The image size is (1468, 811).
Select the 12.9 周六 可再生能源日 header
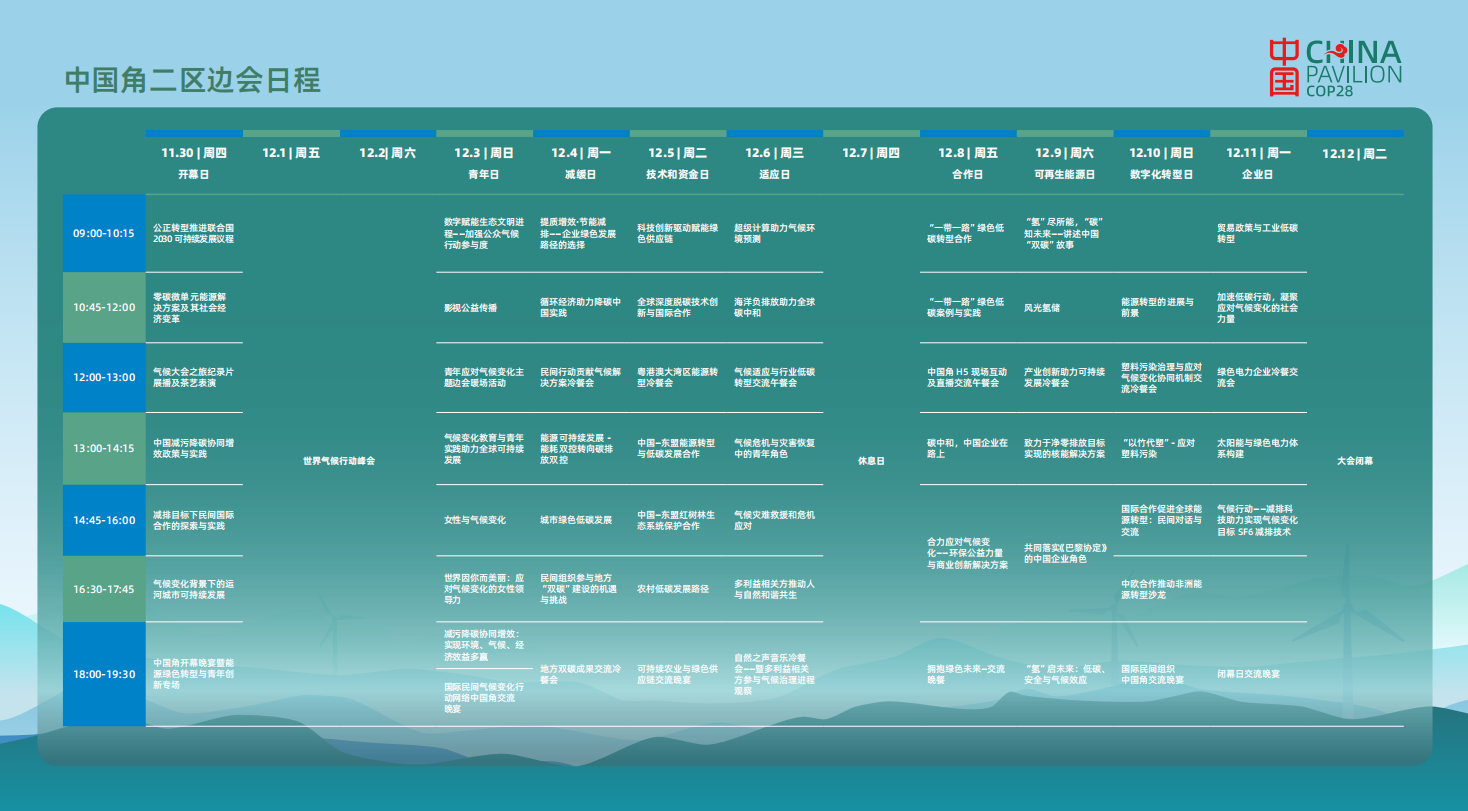(x=1064, y=162)
